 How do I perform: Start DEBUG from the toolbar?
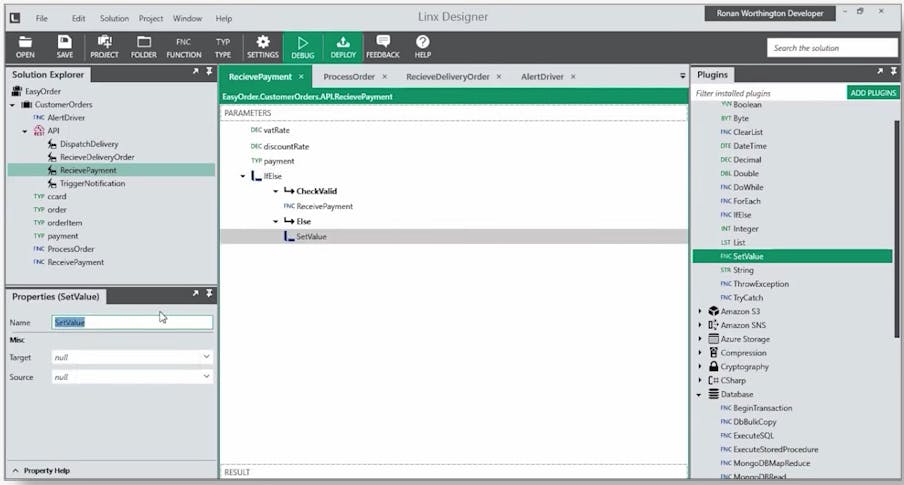303,47
